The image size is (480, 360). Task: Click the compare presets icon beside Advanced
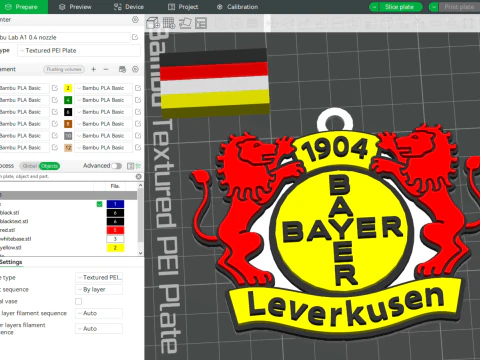tap(130, 166)
